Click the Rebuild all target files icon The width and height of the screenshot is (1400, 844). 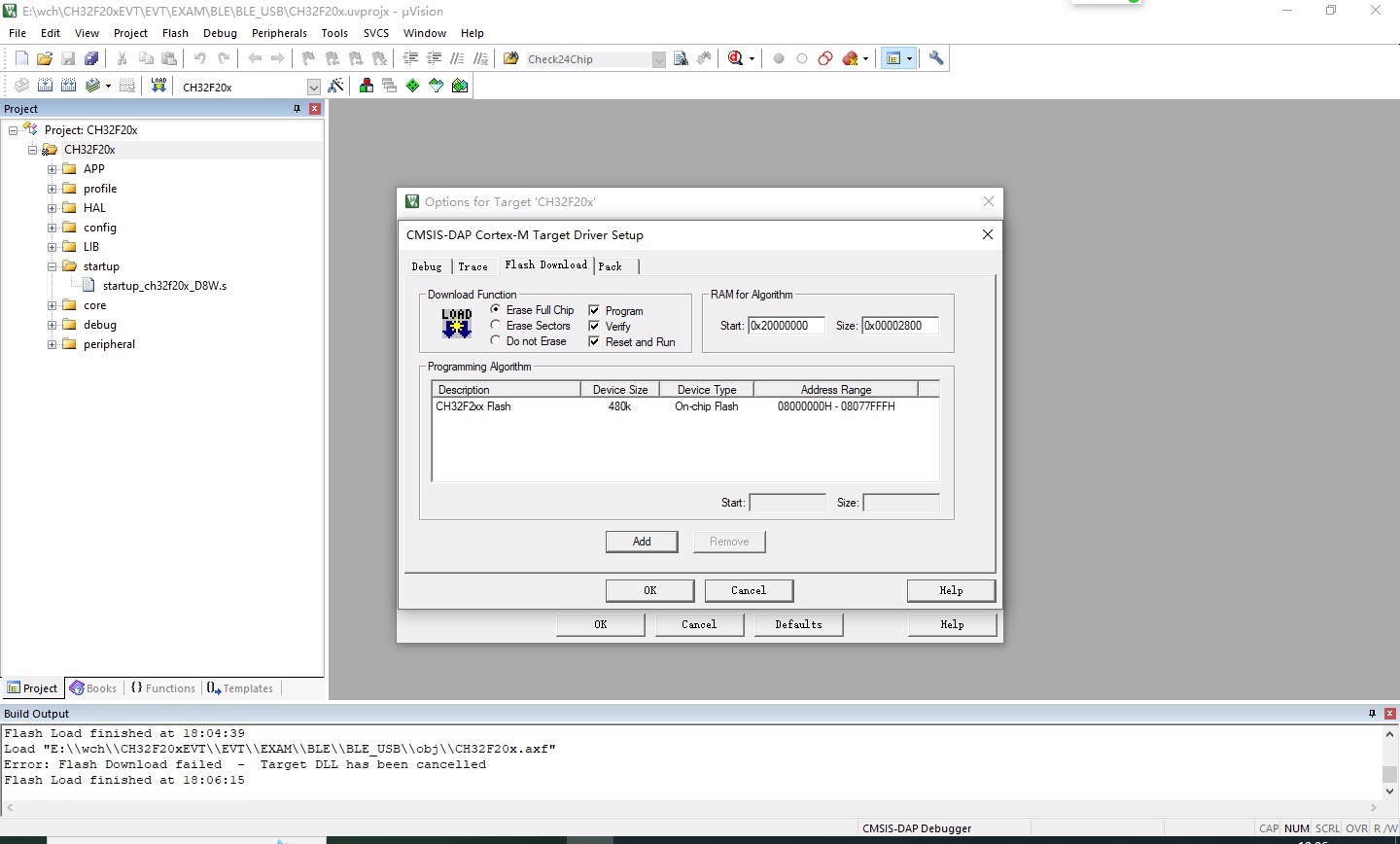pos(68,86)
